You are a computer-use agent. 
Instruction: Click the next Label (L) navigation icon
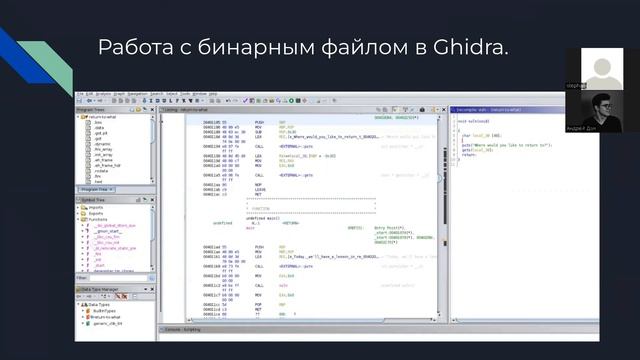[171, 100]
